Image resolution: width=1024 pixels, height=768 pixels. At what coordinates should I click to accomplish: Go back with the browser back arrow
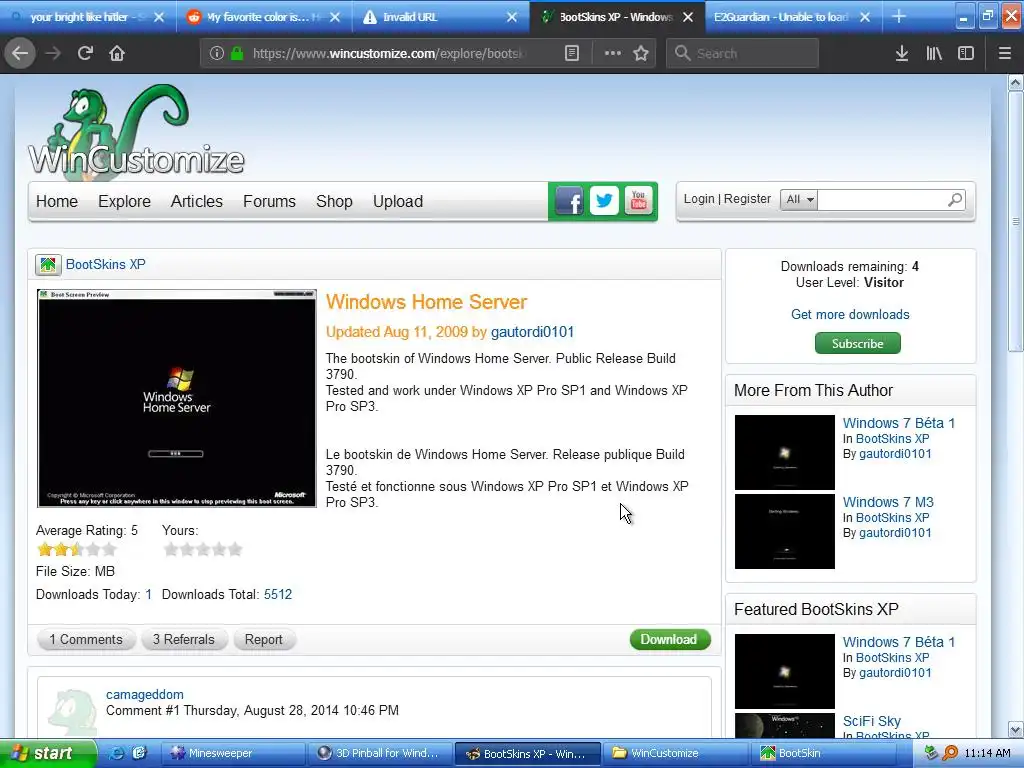pos(20,53)
